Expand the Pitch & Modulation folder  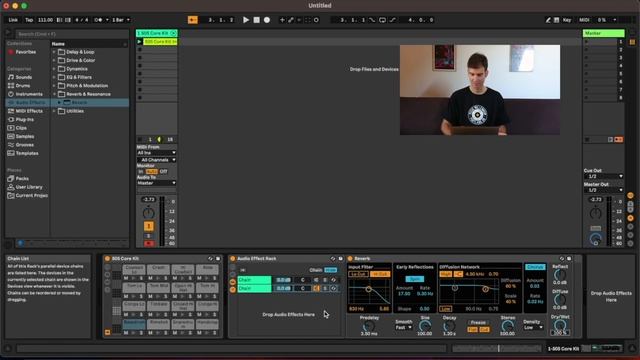coord(54,86)
